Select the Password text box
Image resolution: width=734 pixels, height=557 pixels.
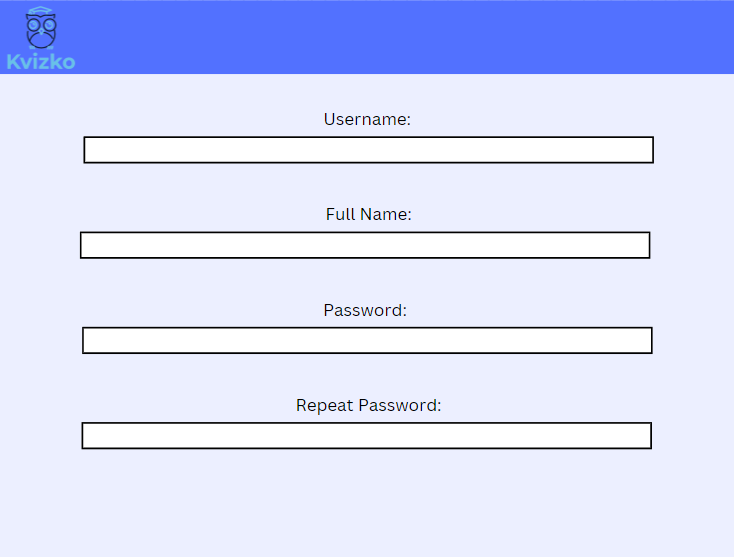(367, 340)
